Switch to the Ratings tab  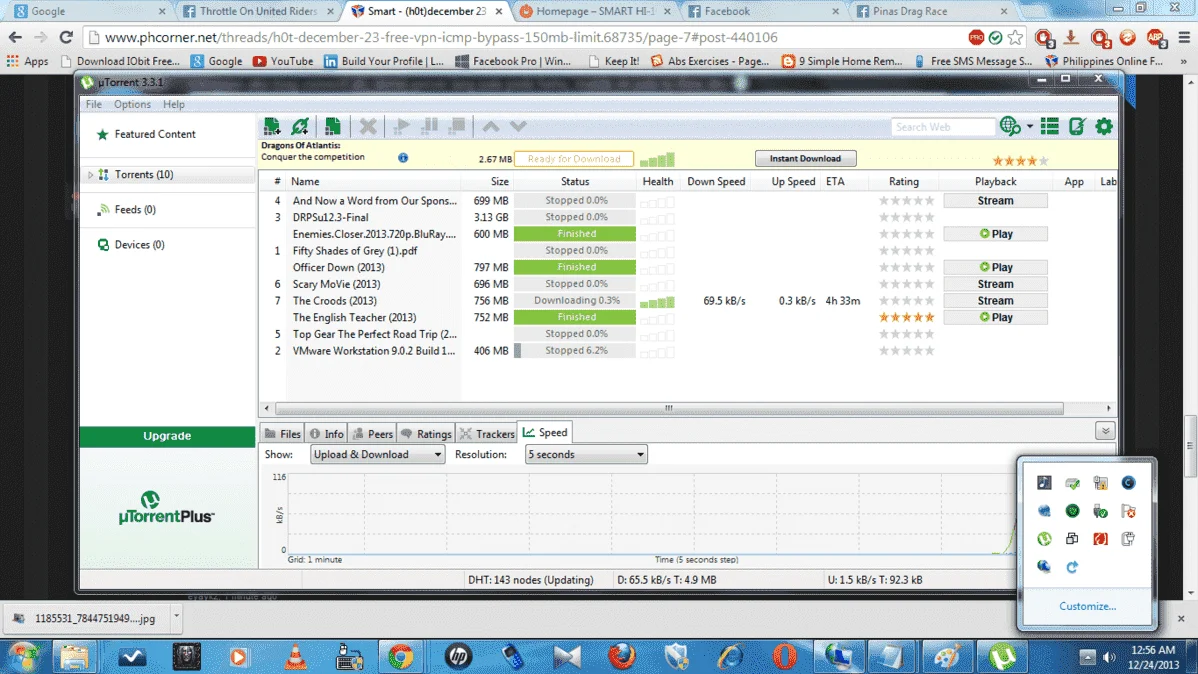pos(426,433)
